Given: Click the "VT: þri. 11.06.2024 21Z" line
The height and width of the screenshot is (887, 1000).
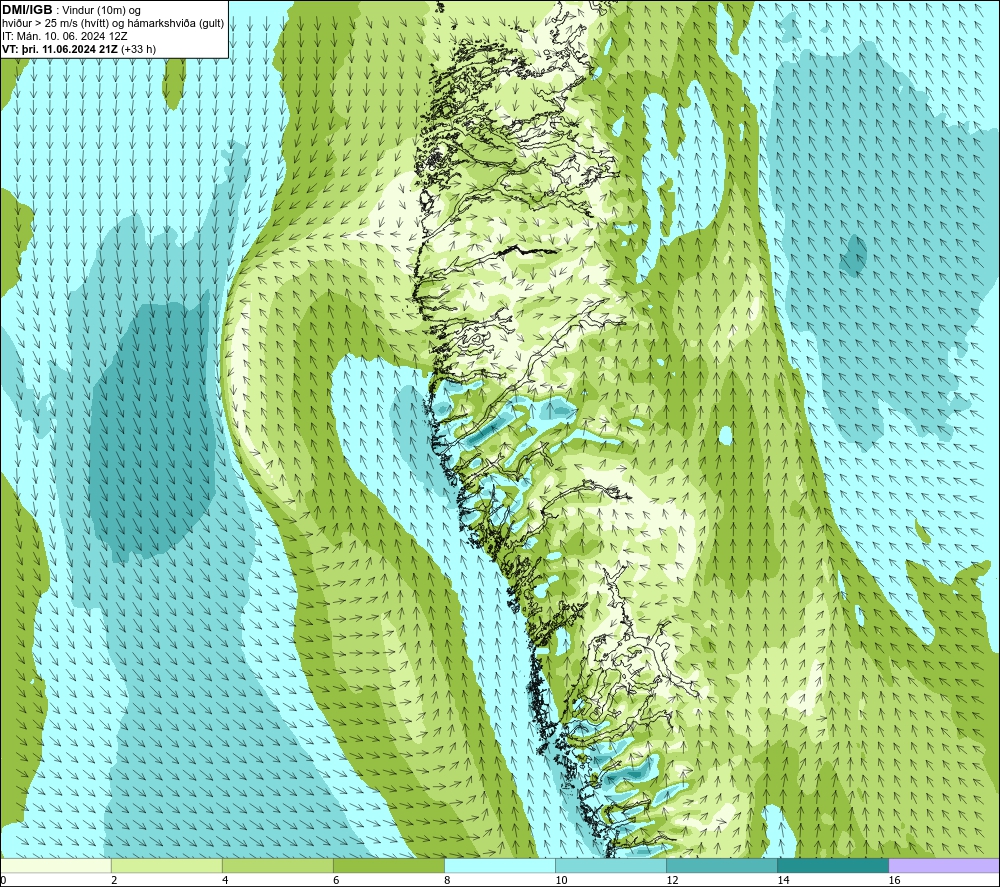Looking at the screenshot, I should click(60, 49).
